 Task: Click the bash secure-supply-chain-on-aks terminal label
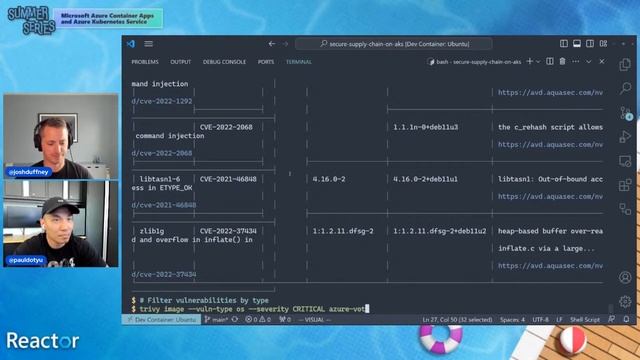474,62
